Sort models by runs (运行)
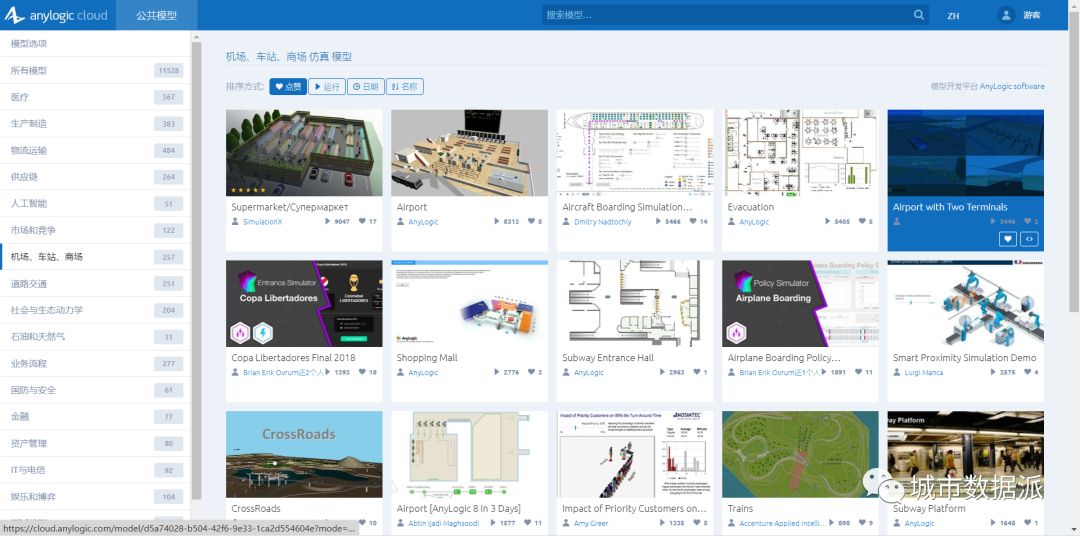 [x=327, y=87]
